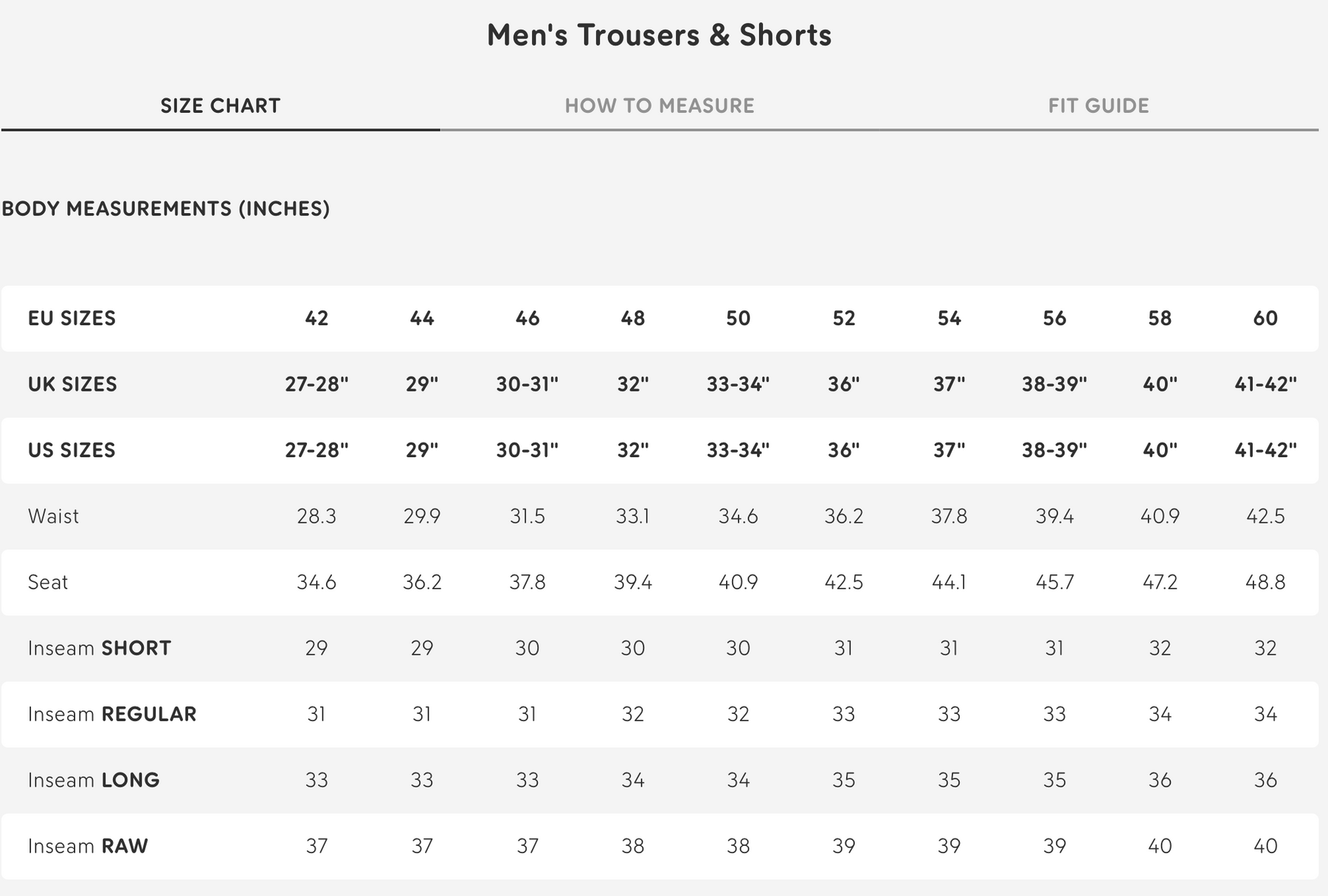Select the Inseam SHORT row label
This screenshot has height=896, width=1328.
point(100,648)
